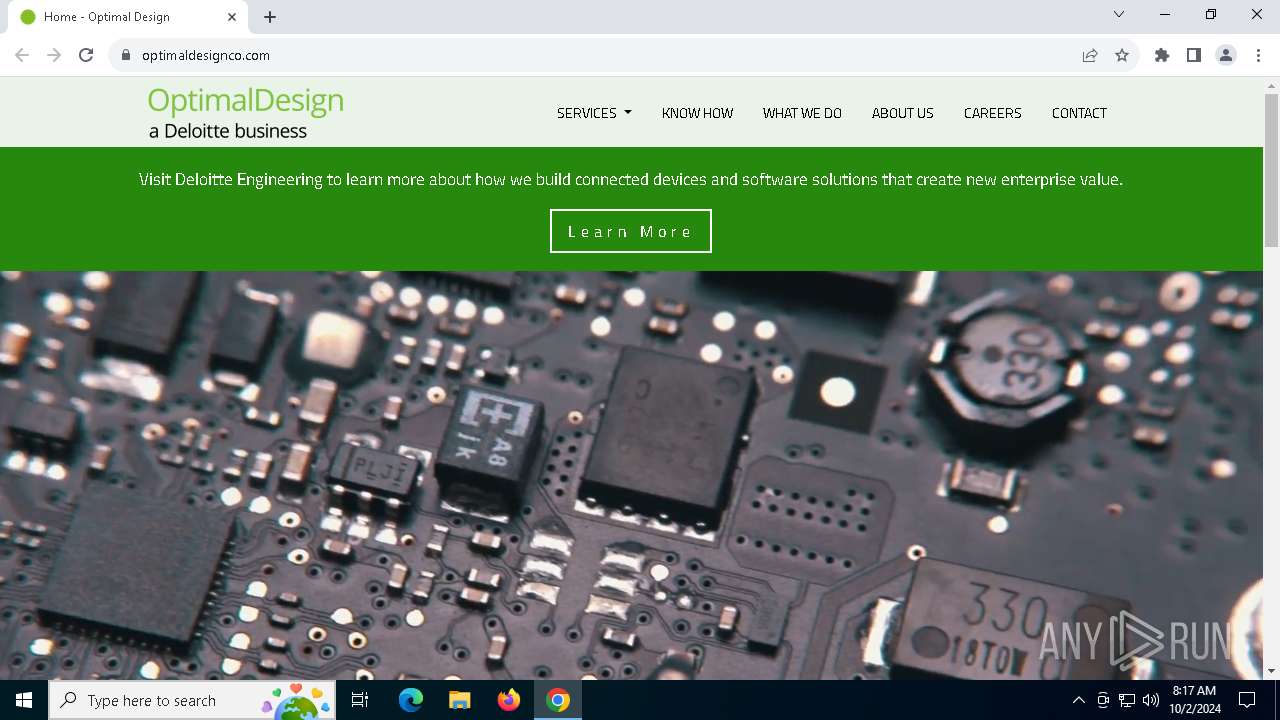Select the Home - Optimal Design tab
The width and height of the screenshot is (1280, 720).
(x=126, y=17)
